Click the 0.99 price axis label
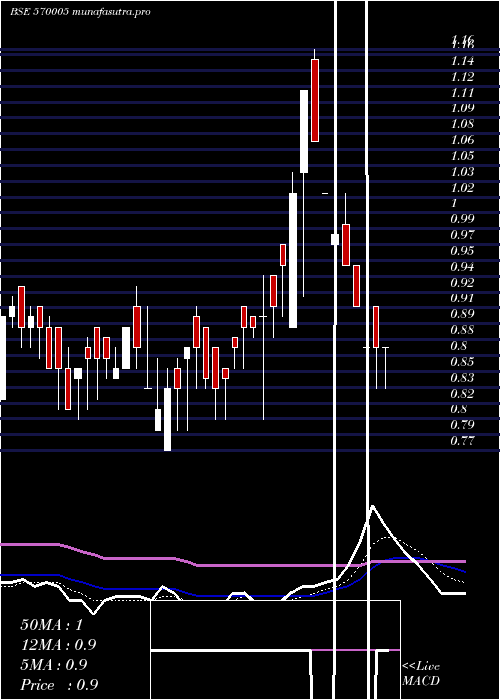Viewport: 500px width, 700px height. 462,219
